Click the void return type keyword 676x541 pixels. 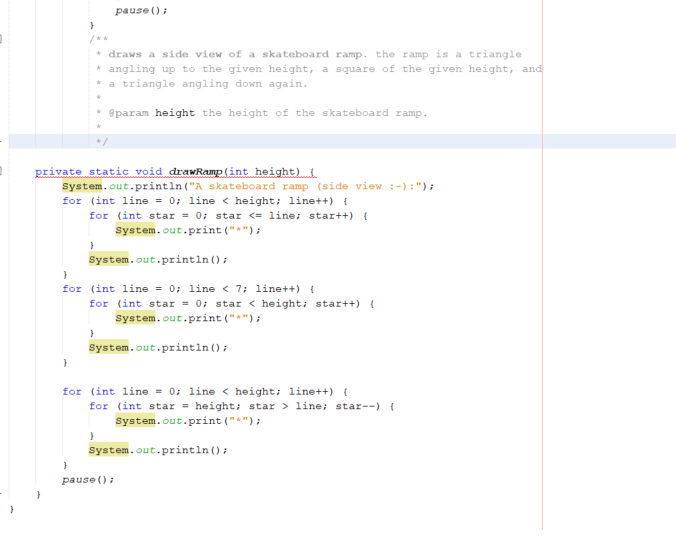(149, 172)
